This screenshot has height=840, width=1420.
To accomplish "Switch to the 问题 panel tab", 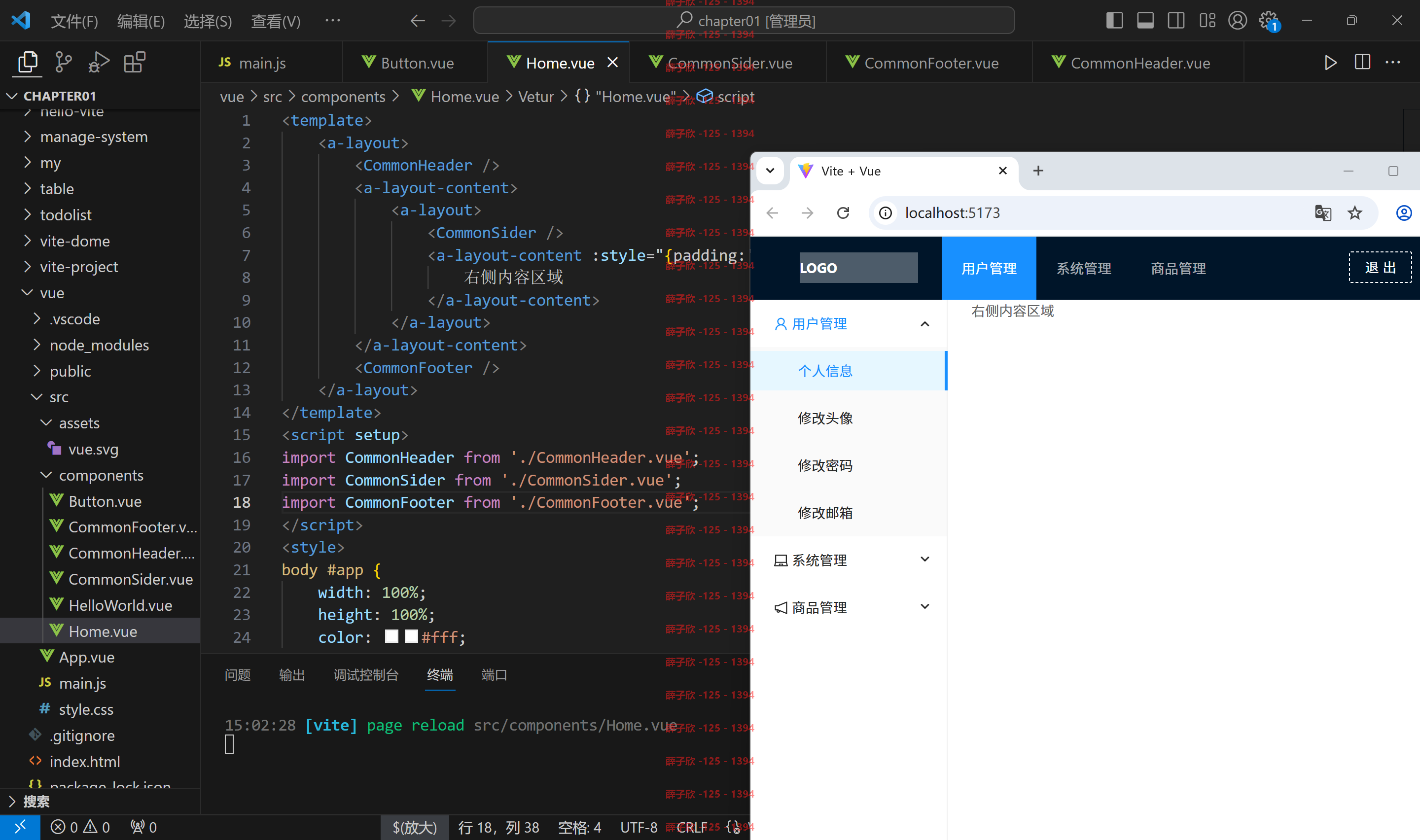I will coord(237,675).
